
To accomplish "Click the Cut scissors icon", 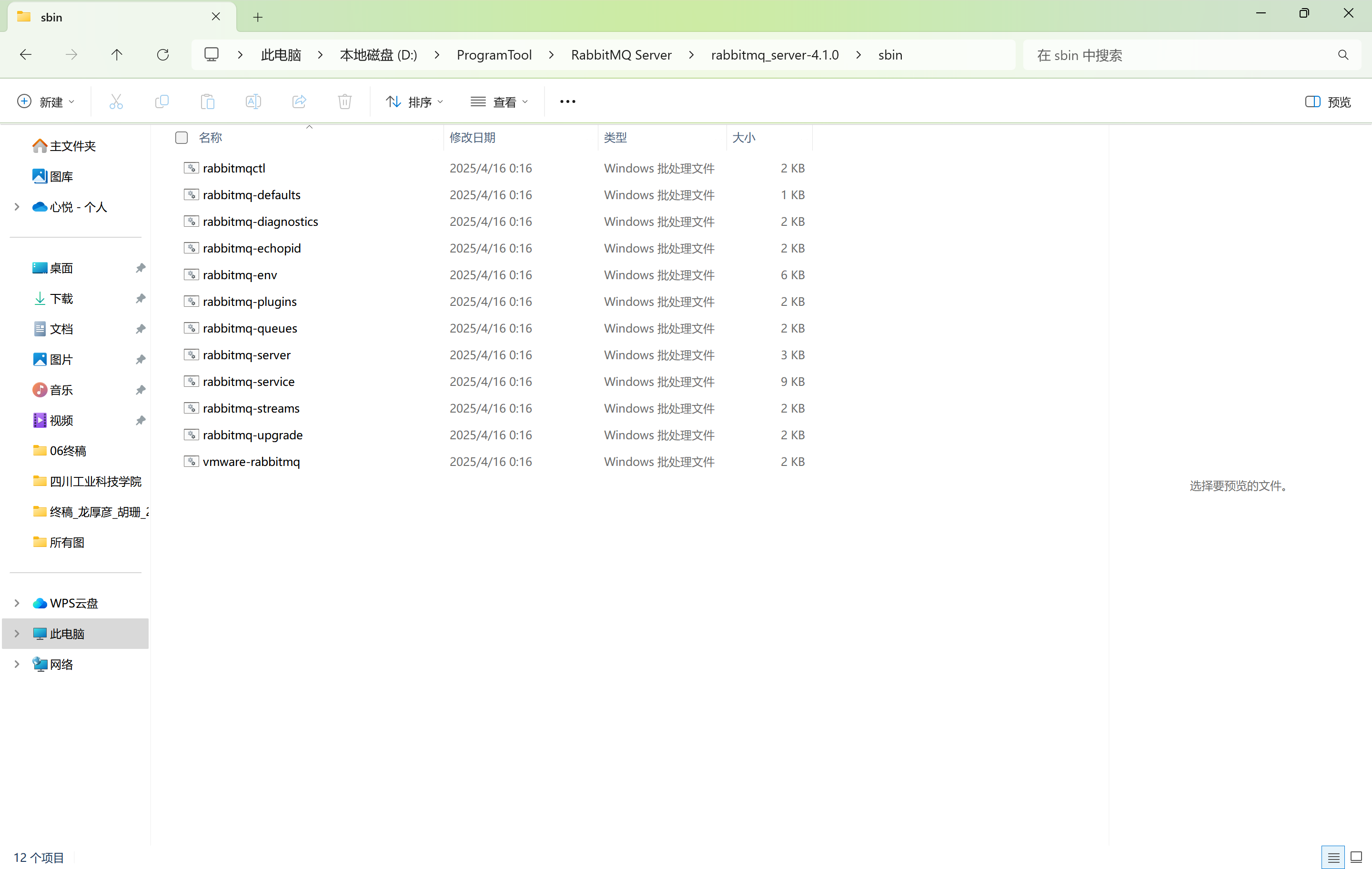I will [x=116, y=101].
